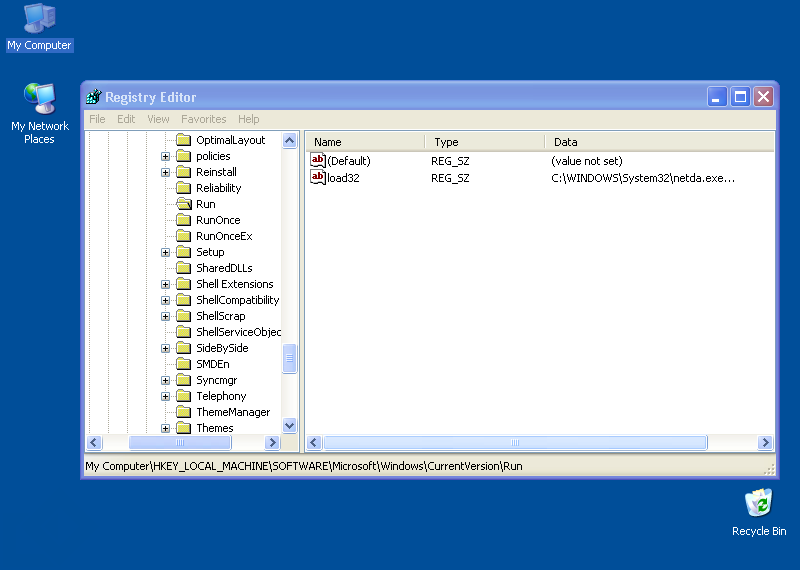Expand the Syncmgr key
Screen dimensions: 800x570
(165, 380)
